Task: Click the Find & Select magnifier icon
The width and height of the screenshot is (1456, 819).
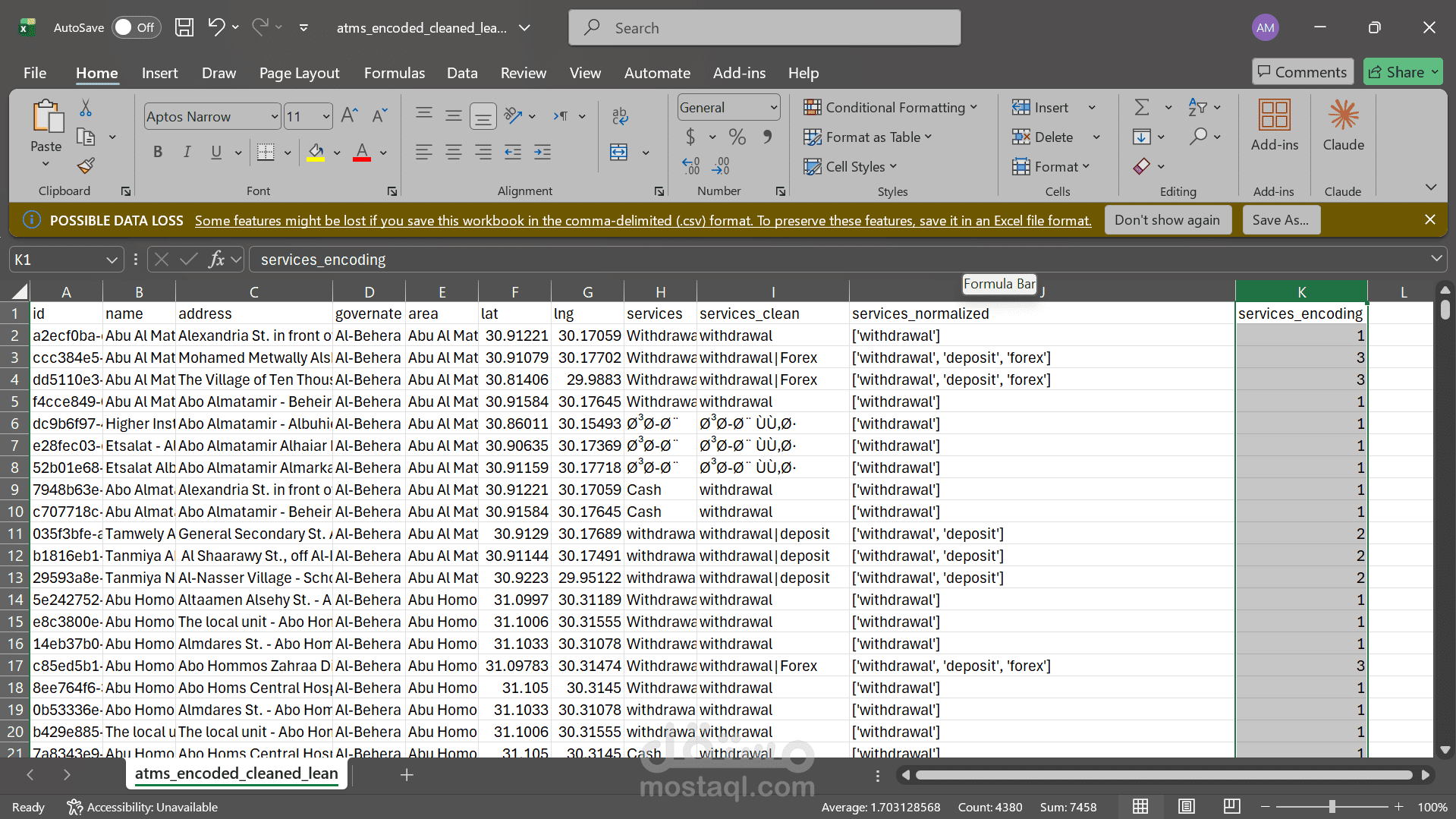Action: tap(1199, 137)
